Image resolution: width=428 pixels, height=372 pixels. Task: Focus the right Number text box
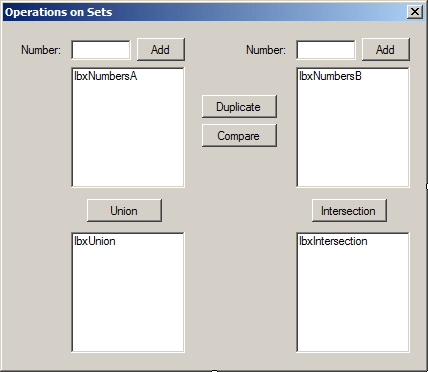pos(326,50)
